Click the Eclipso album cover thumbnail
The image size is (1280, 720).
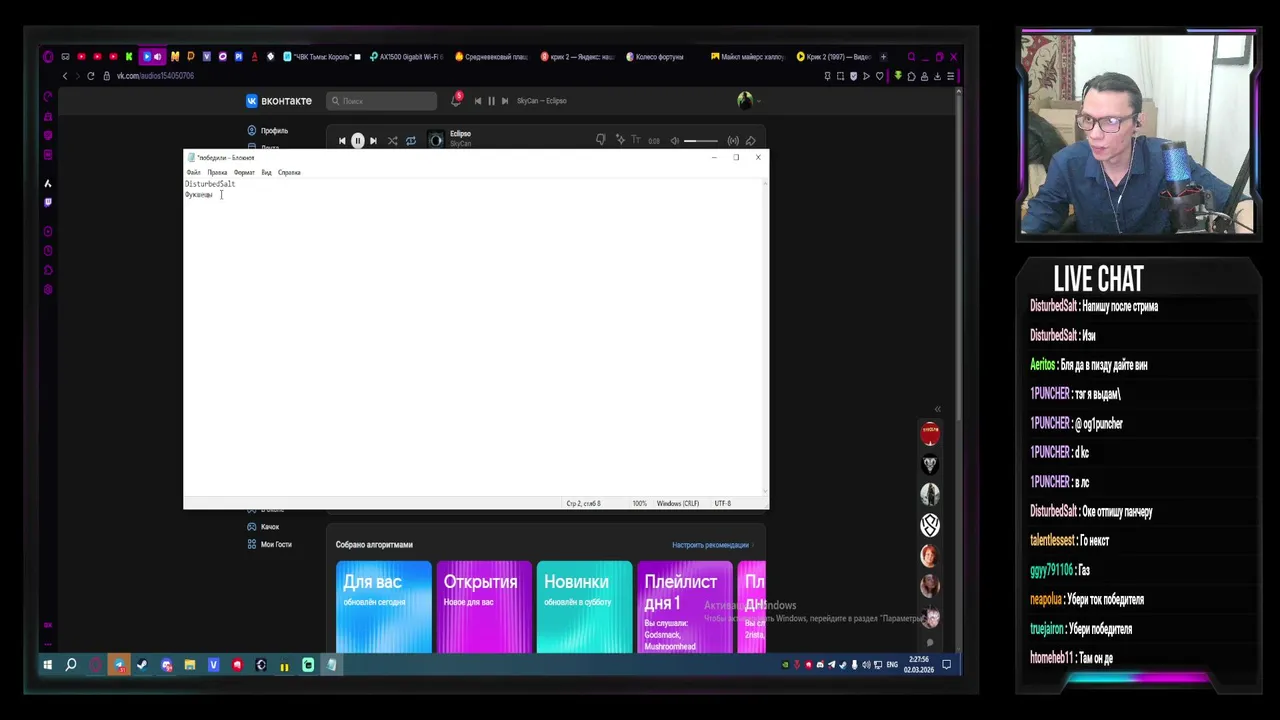(x=436, y=140)
